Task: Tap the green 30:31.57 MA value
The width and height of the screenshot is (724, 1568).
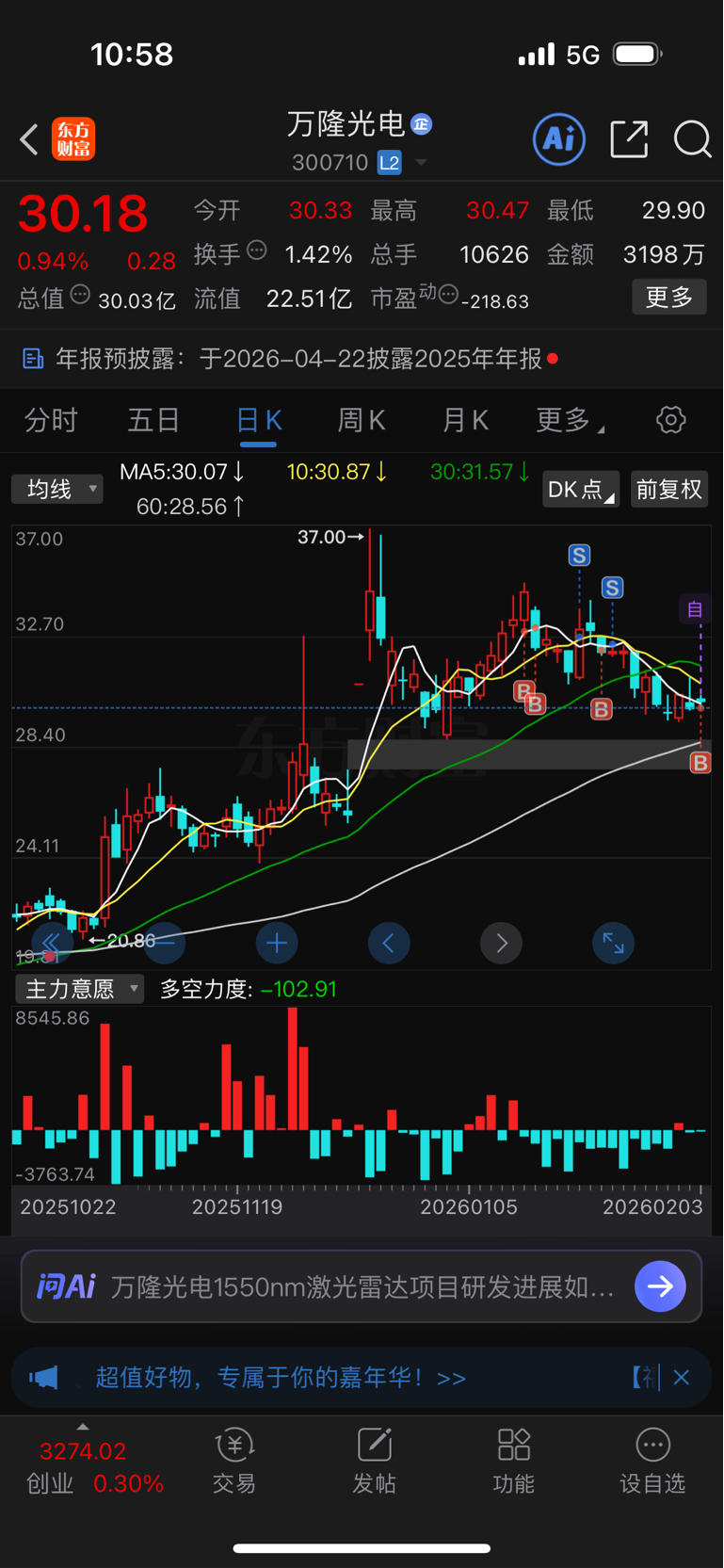Action: tap(479, 471)
